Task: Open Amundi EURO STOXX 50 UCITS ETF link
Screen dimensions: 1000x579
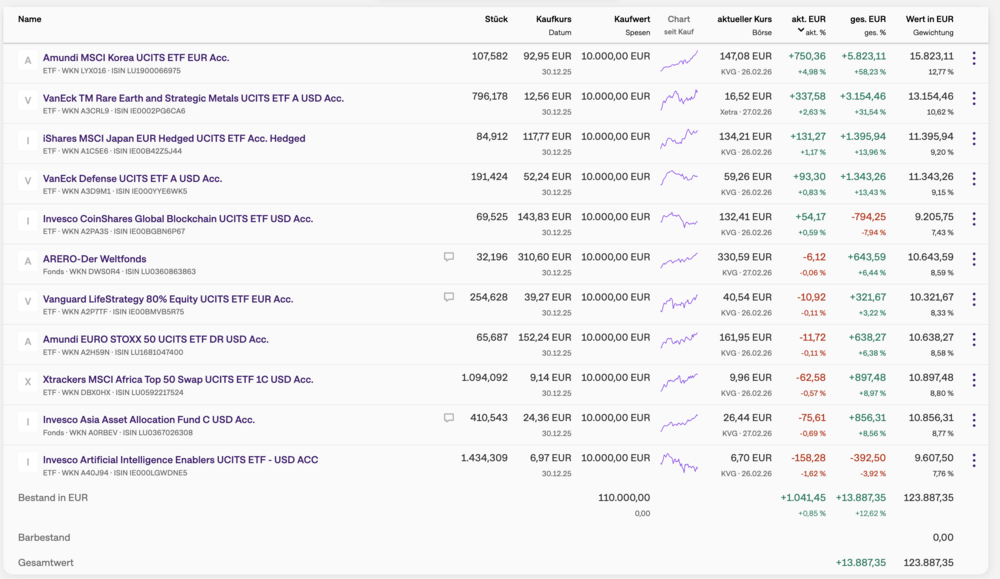Action: [156, 339]
